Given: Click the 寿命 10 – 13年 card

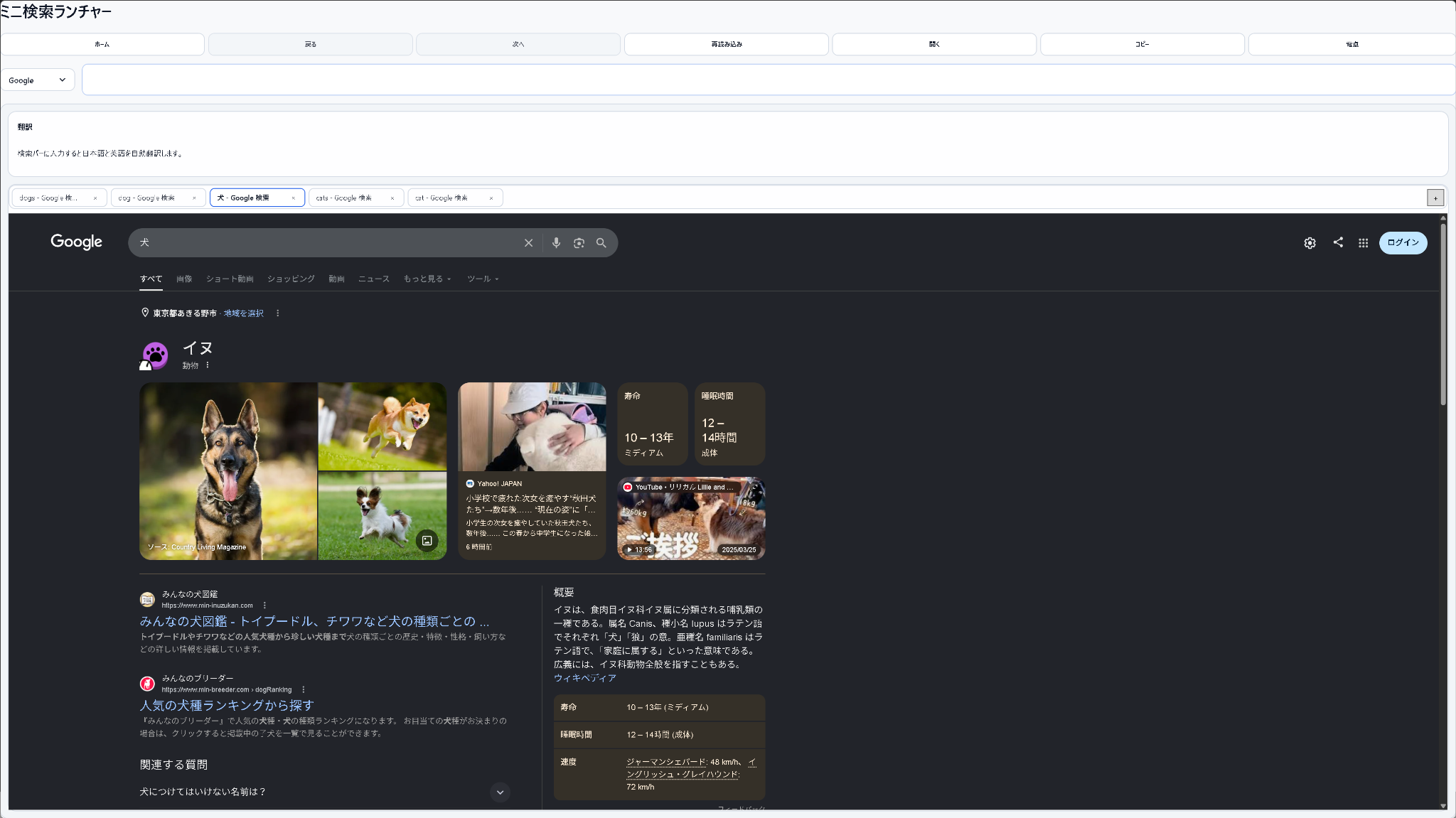Looking at the screenshot, I should [652, 424].
